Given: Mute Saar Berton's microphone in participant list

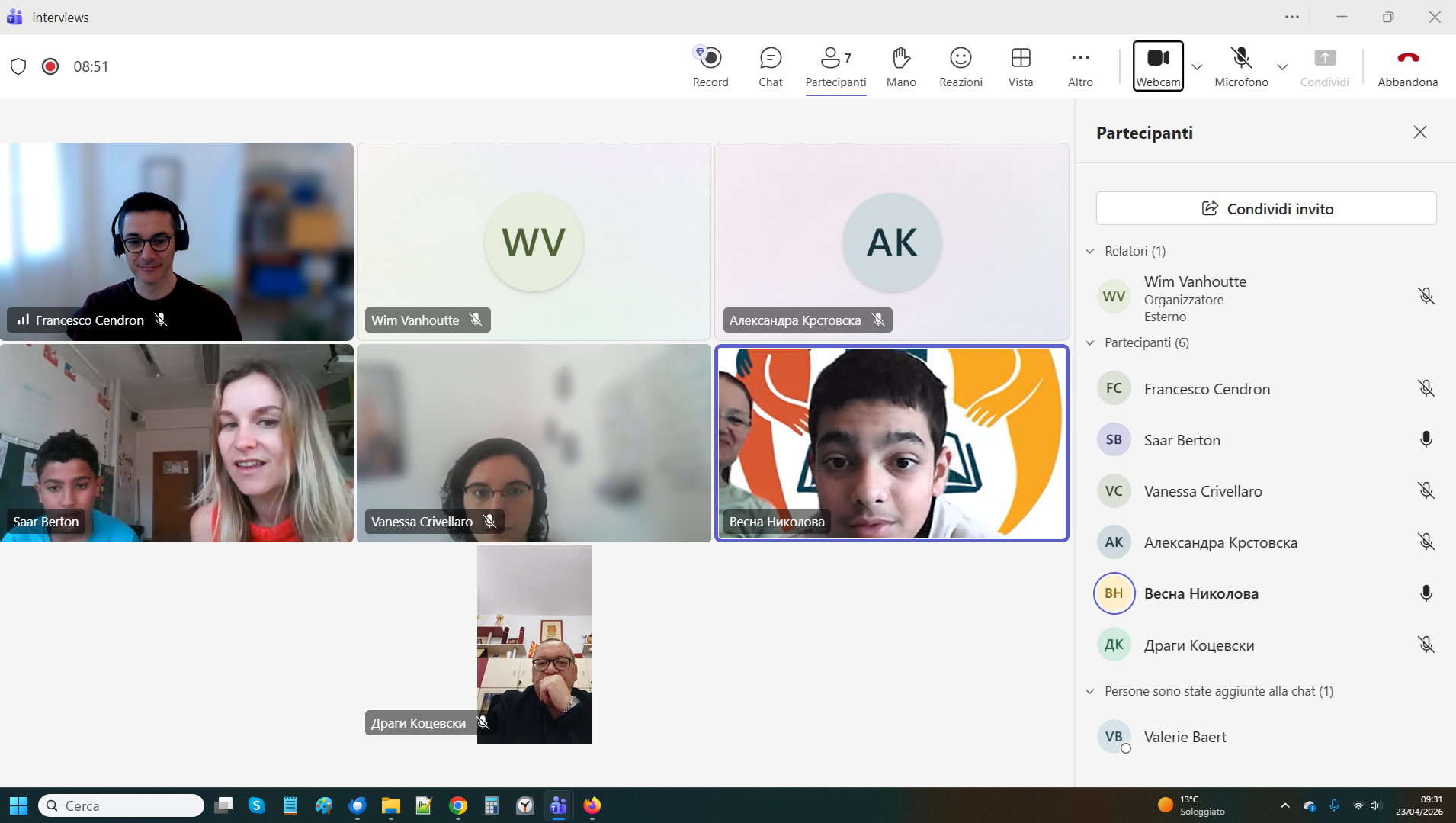Looking at the screenshot, I should (x=1426, y=439).
